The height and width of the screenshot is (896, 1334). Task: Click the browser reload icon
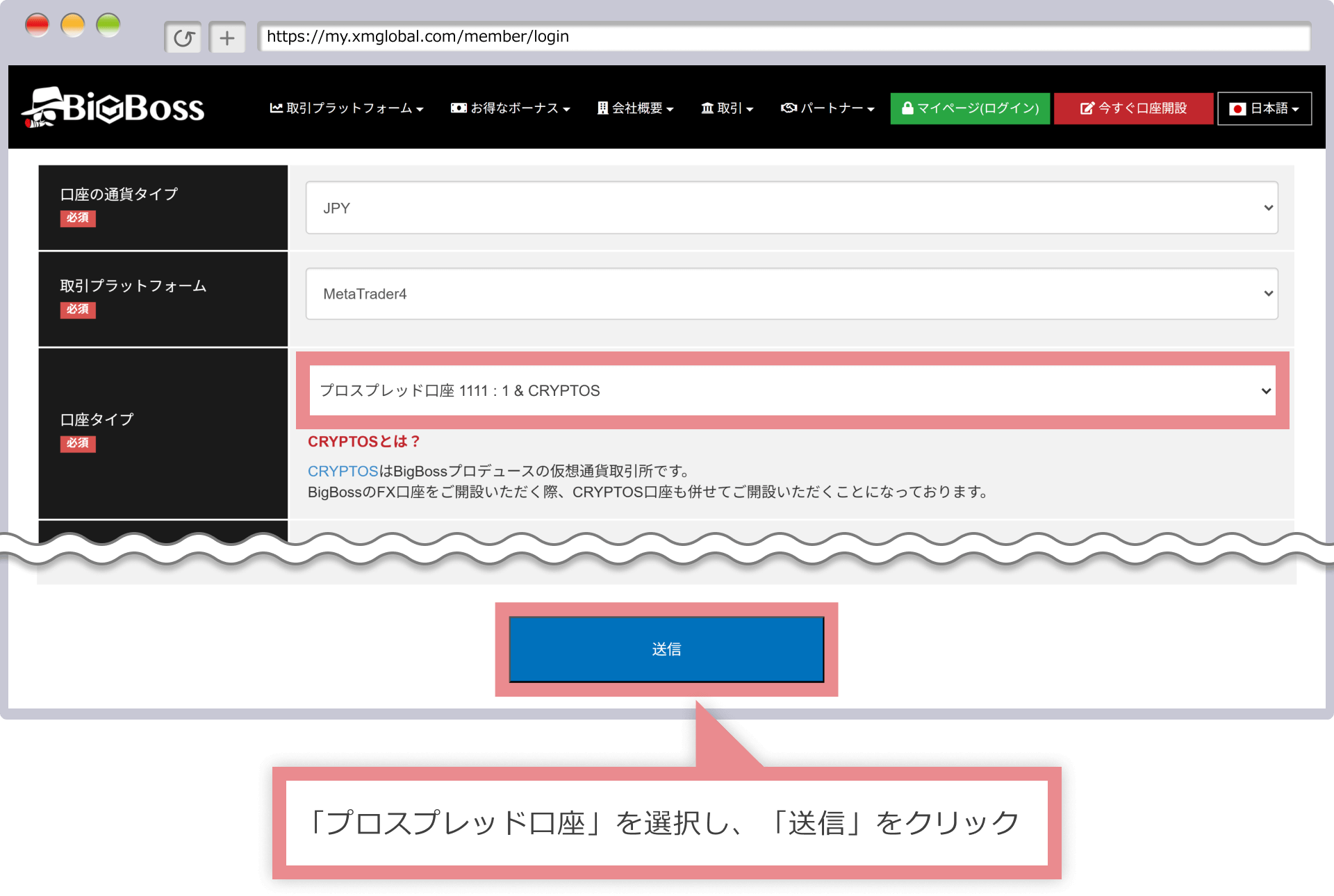pyautogui.click(x=183, y=38)
